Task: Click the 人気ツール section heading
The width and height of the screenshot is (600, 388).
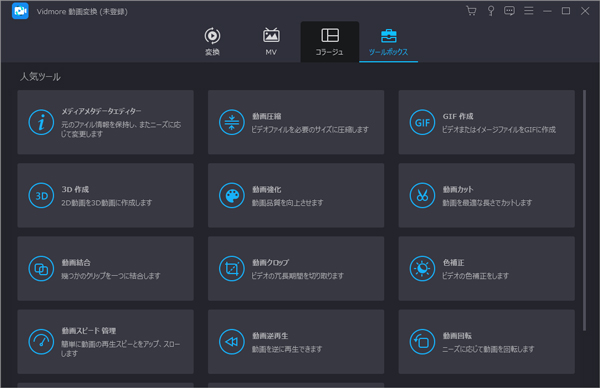Action: pos(40,77)
